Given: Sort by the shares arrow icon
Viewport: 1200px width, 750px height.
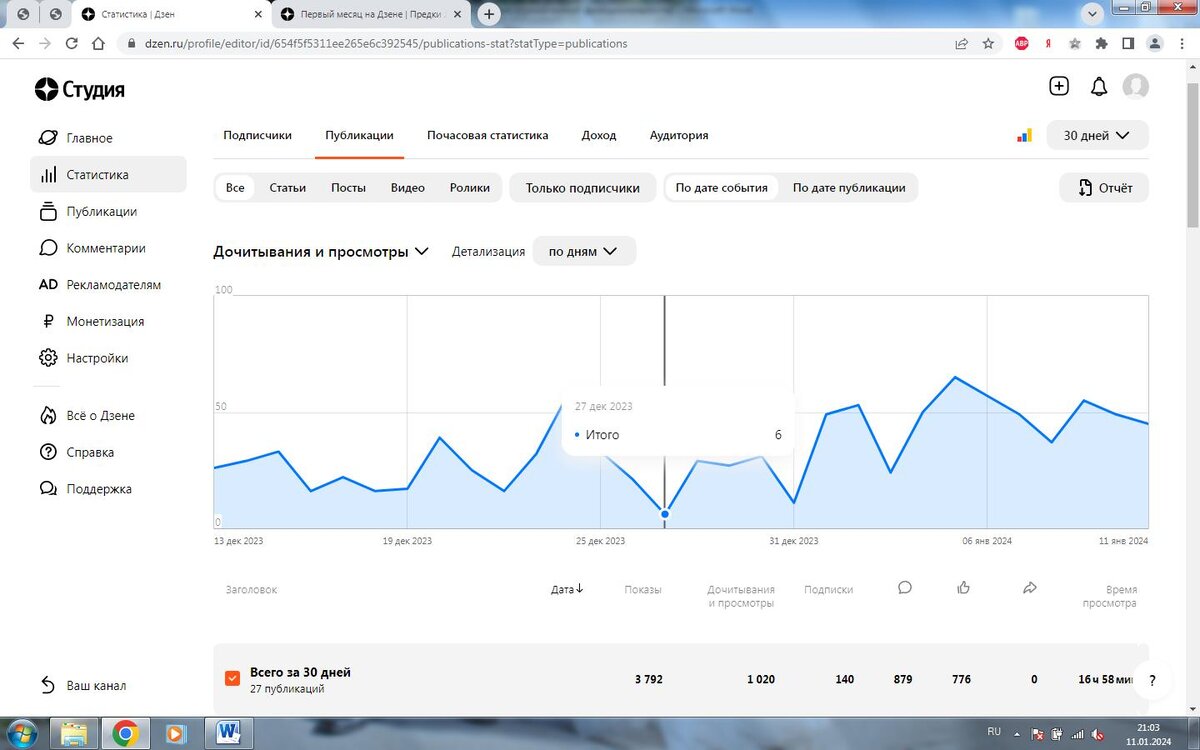Looking at the screenshot, I should pyautogui.click(x=1030, y=588).
